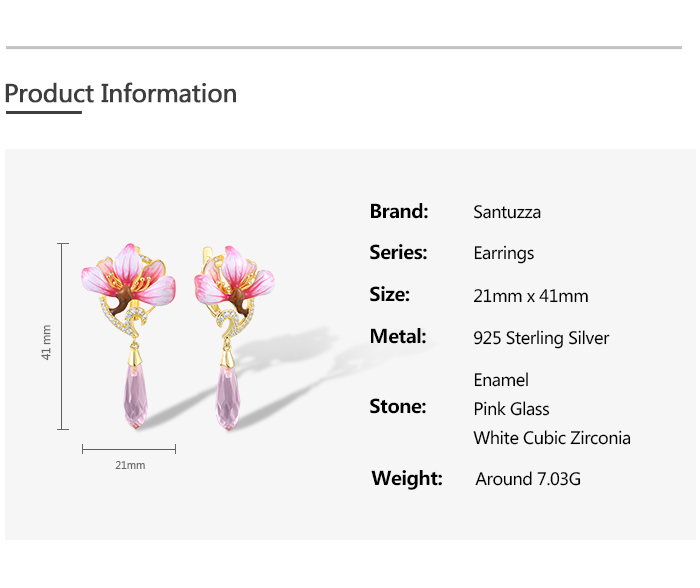
Task: Click the Around 7.03G weight value
Action: pos(528,479)
